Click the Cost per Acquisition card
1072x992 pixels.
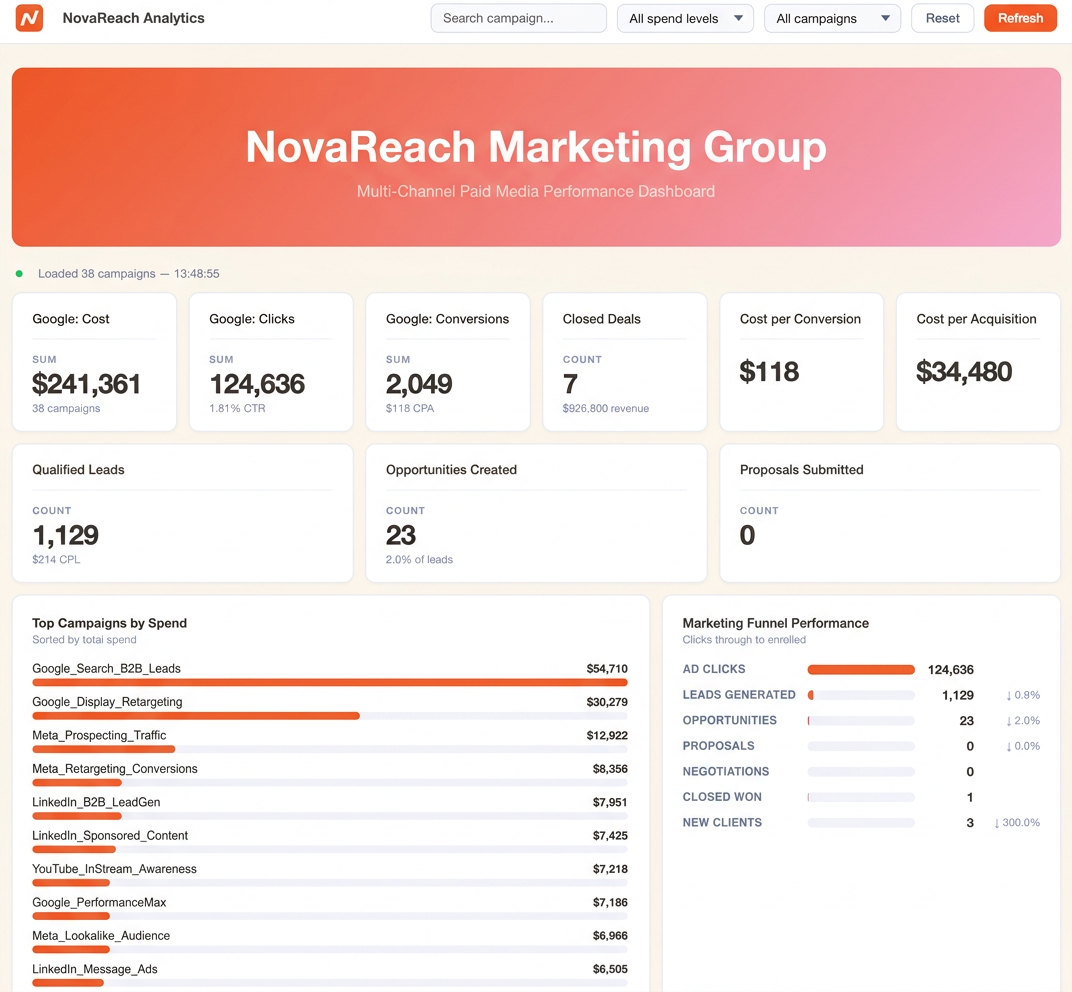pyautogui.click(x=978, y=362)
